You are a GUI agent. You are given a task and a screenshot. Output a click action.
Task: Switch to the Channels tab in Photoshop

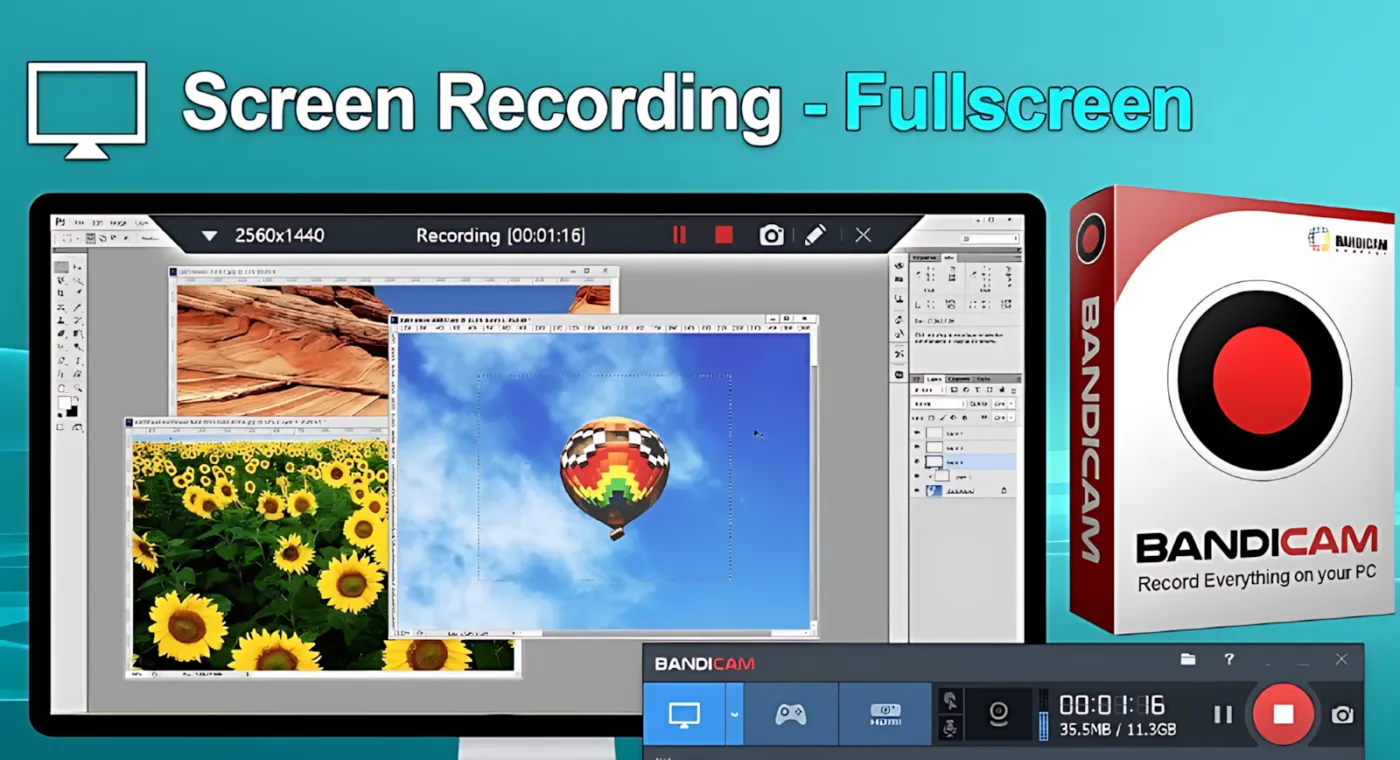958,379
